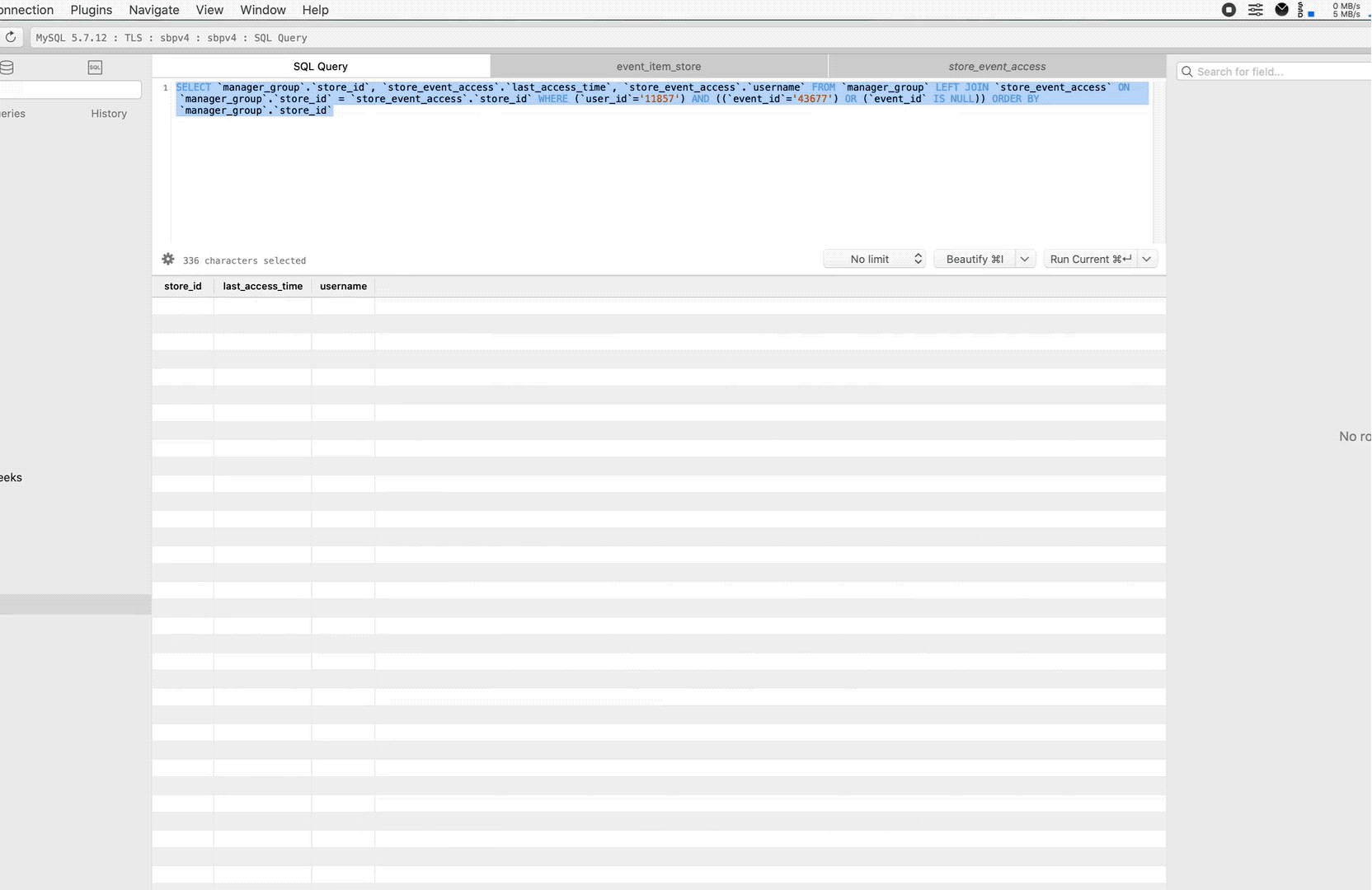Sort results by the store_id column header
The height and width of the screenshot is (890, 1372).
(182, 286)
